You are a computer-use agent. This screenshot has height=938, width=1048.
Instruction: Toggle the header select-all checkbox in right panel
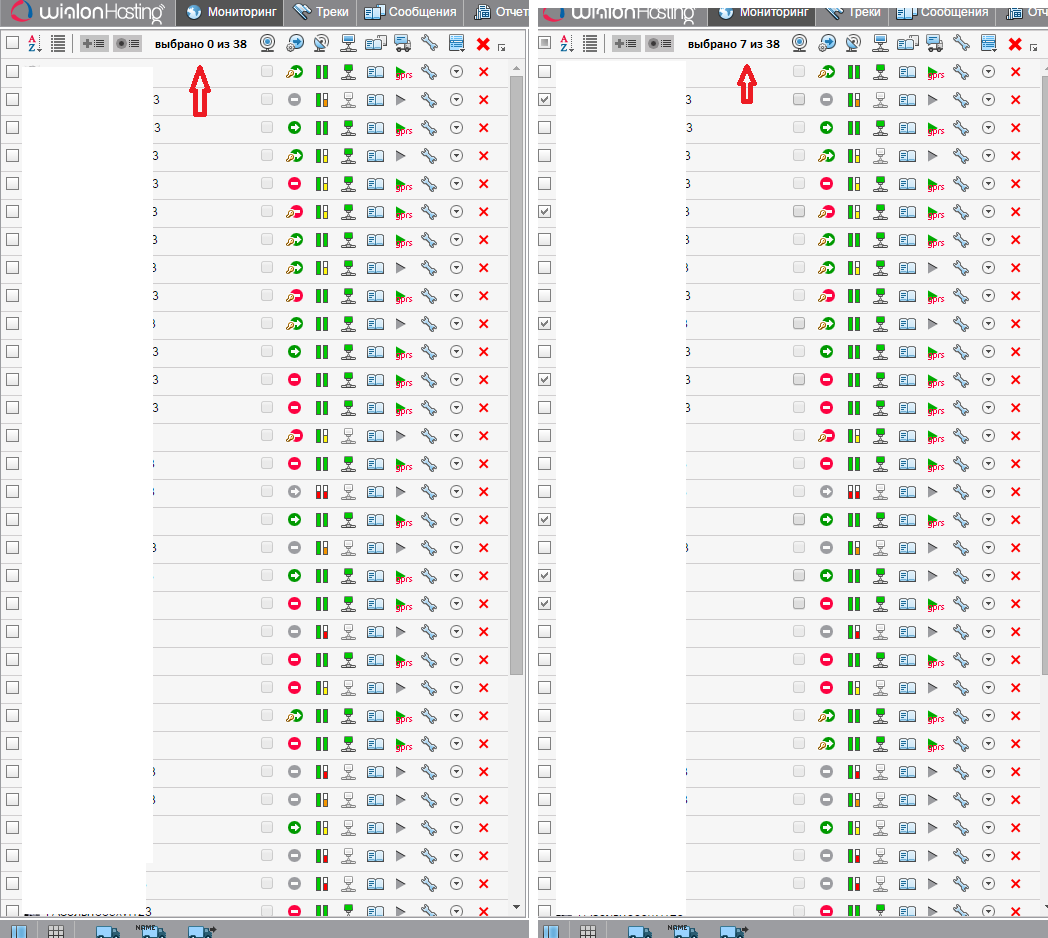pos(544,43)
